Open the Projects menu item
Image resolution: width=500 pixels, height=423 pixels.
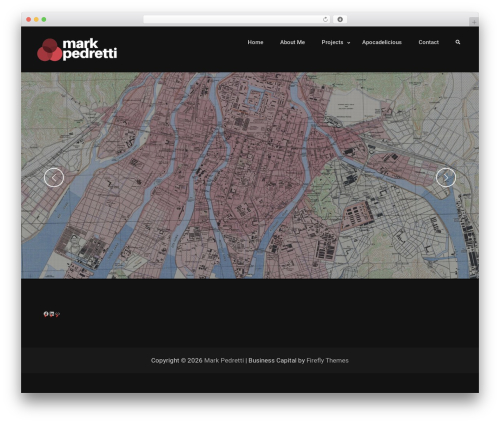coord(332,42)
